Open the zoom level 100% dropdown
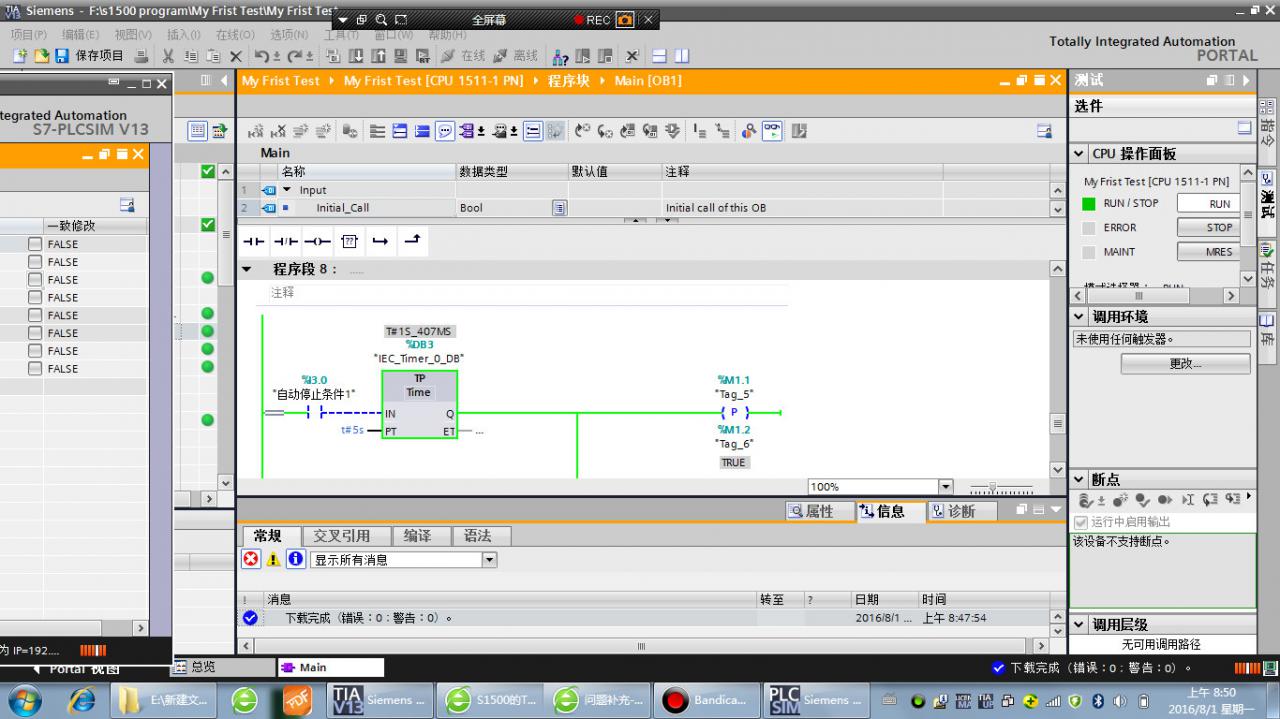Viewport: 1280px width, 719px height. [946, 487]
